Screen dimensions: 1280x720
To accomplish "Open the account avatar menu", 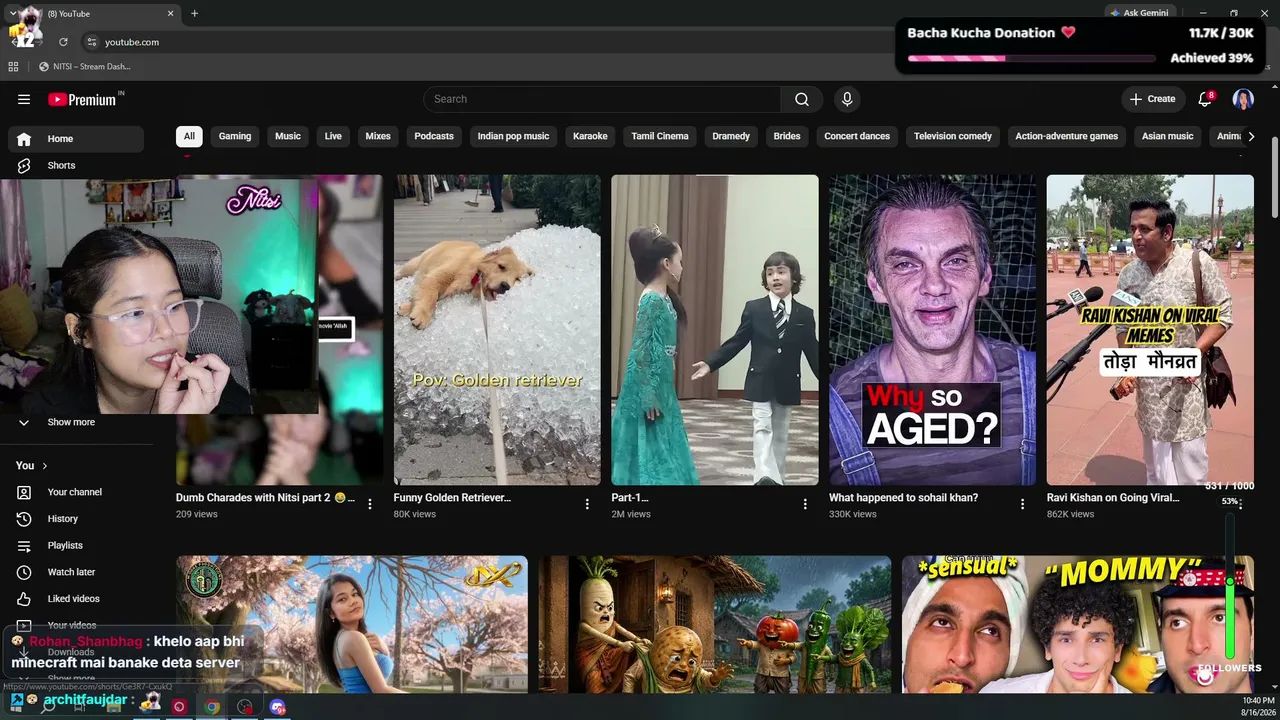I will pos(1243,99).
